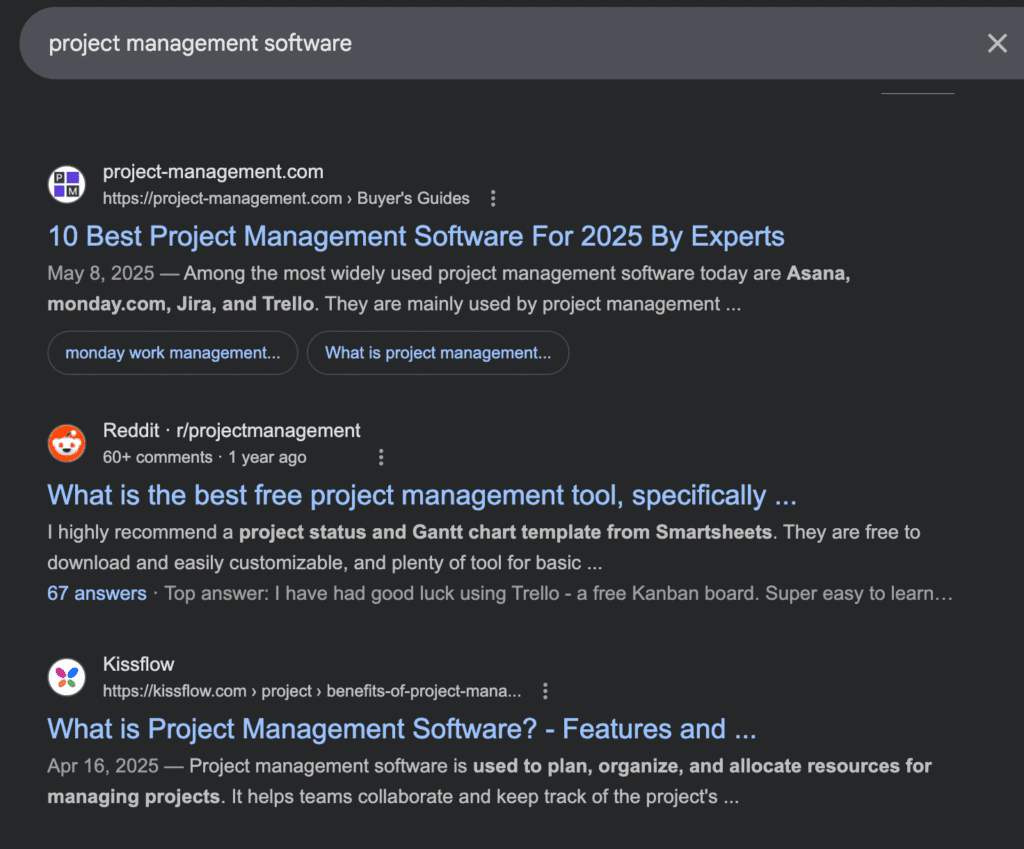Click the project-management.com Buyer's Guides URL
This screenshot has height=849, width=1024.
tap(286, 199)
